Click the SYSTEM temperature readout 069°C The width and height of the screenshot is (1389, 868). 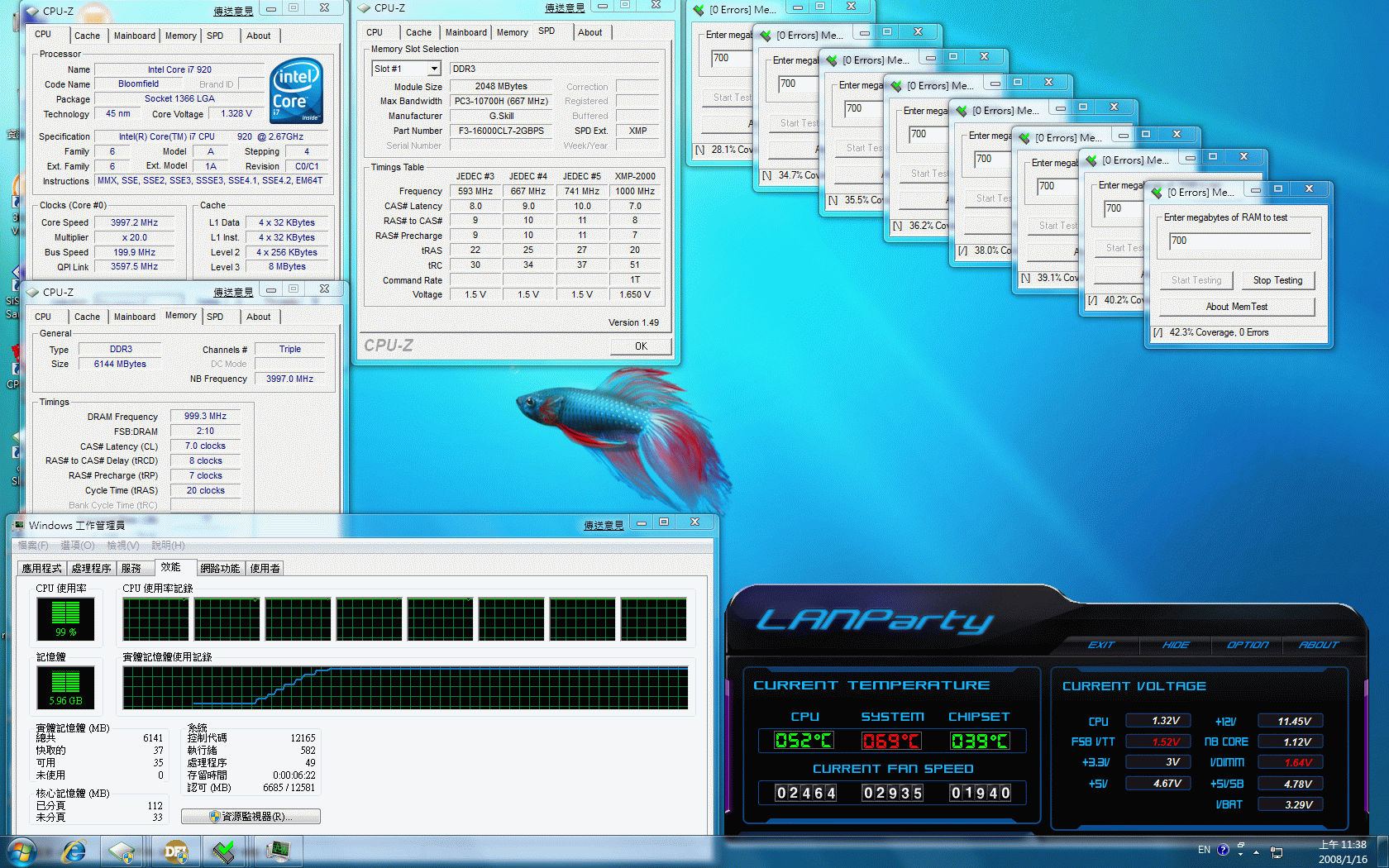891,741
